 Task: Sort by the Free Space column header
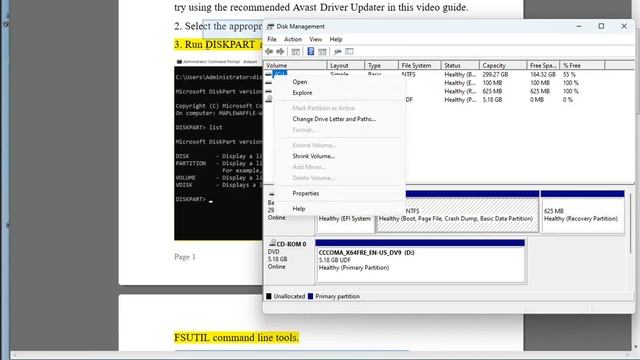(544, 65)
